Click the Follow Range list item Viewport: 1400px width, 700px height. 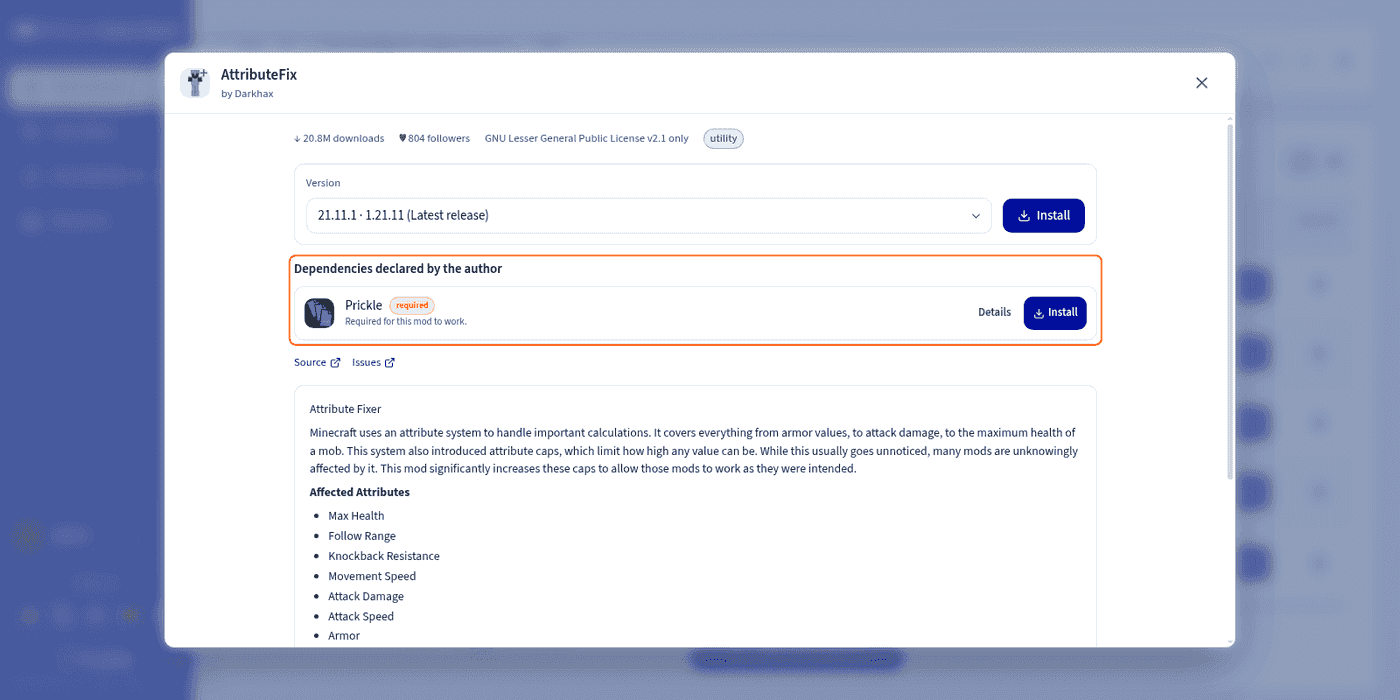[362, 536]
